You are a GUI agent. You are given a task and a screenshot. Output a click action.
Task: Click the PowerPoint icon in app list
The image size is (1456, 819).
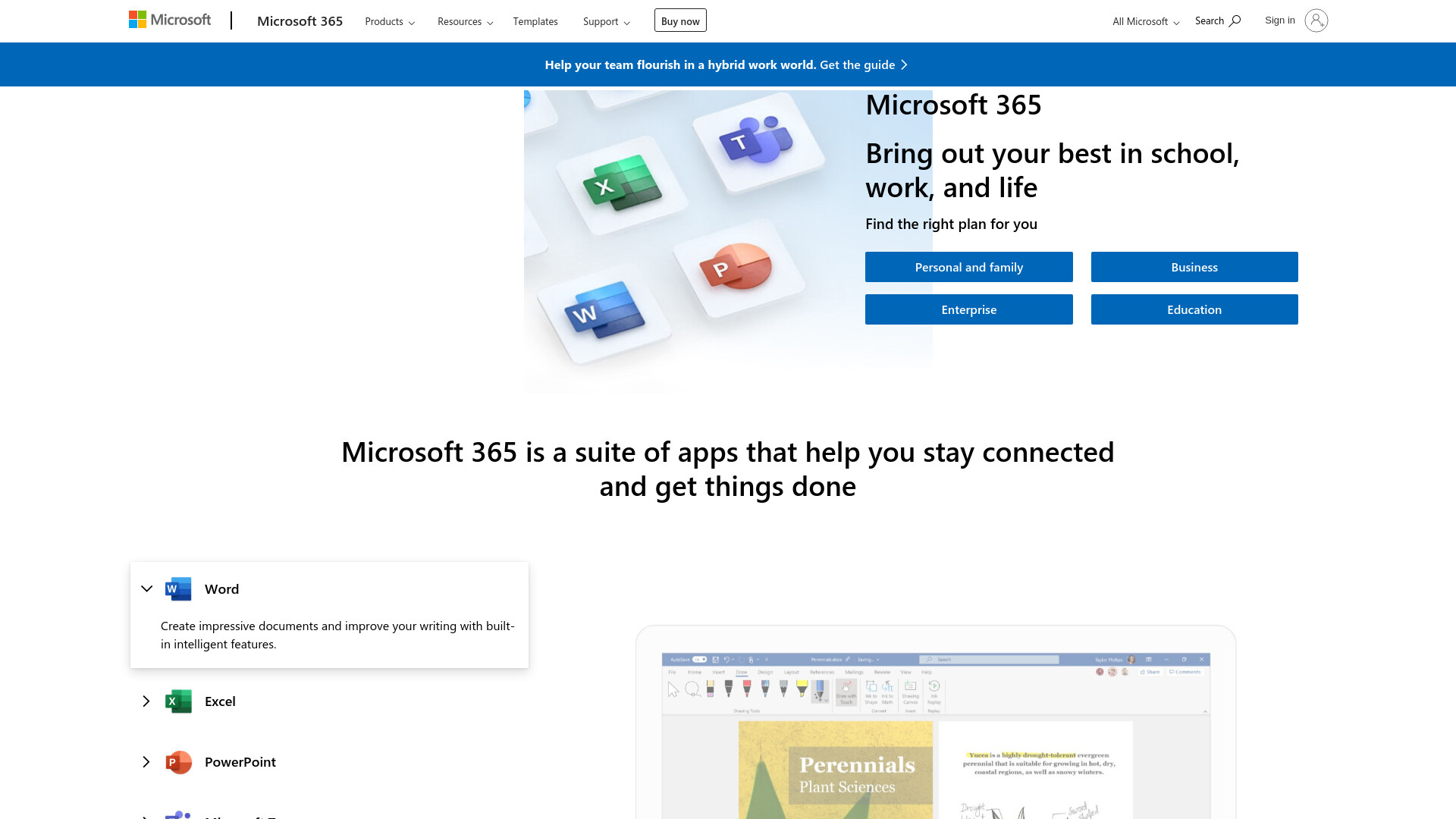click(178, 762)
